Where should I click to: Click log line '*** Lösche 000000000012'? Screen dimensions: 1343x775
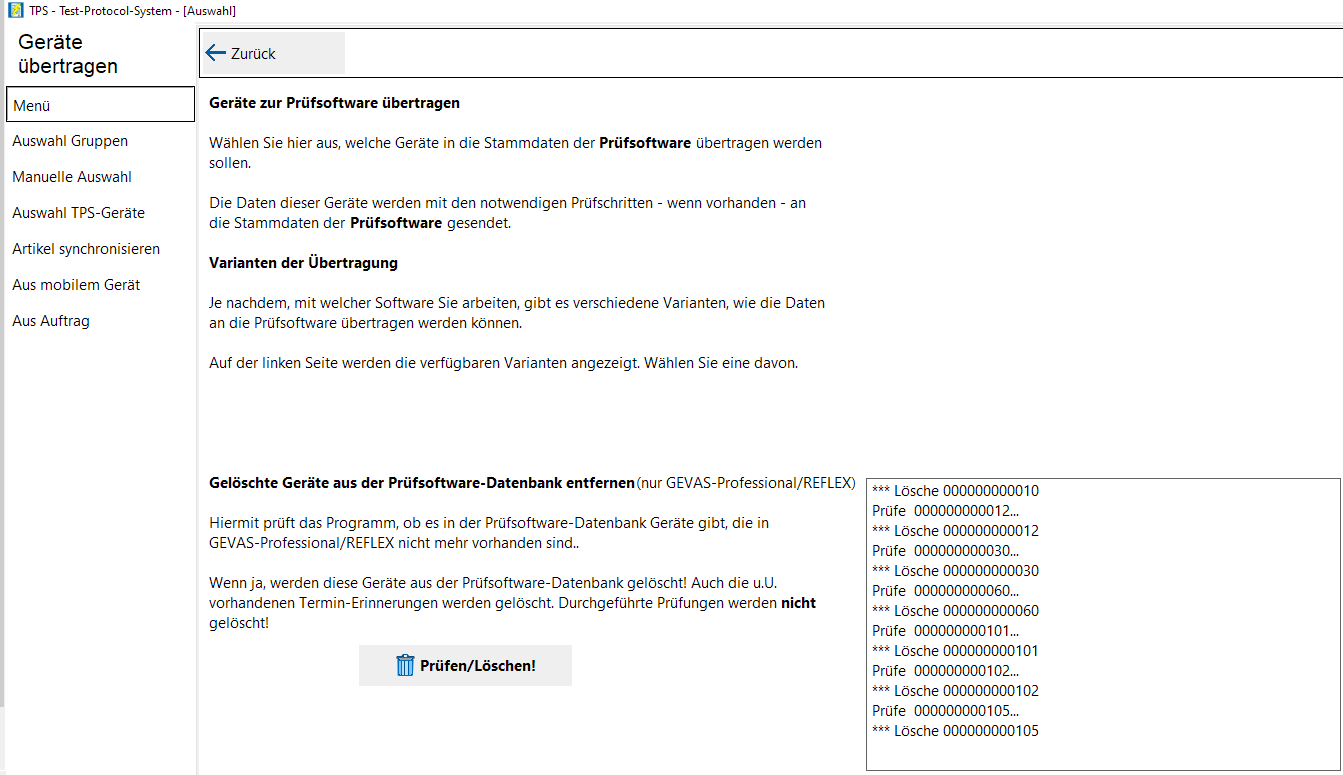(x=955, y=531)
